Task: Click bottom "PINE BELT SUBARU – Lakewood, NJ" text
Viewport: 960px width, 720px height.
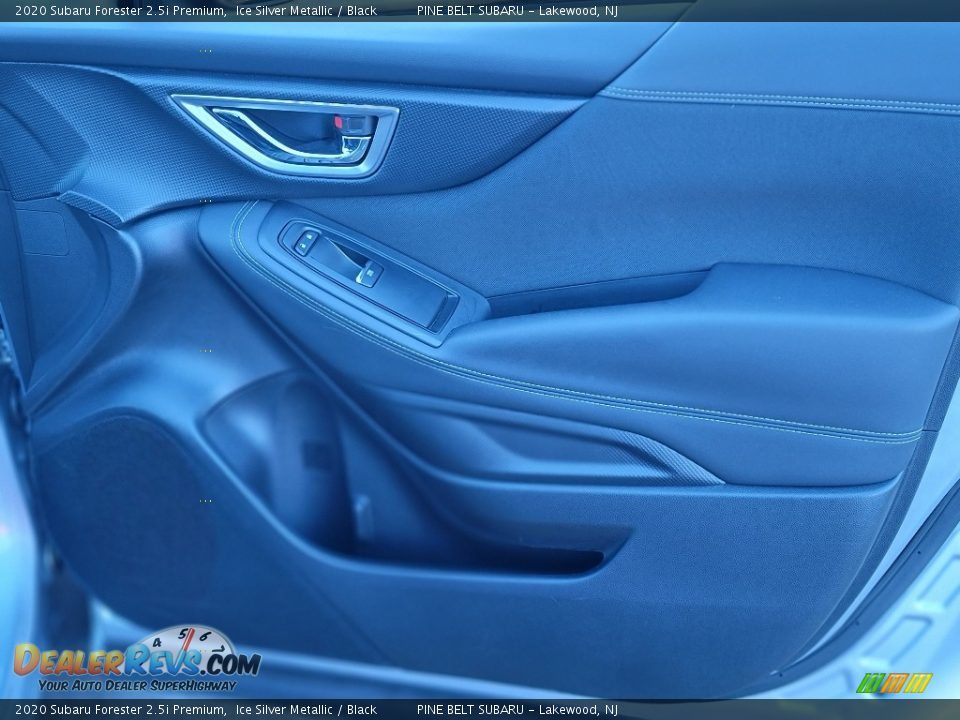Action: pyautogui.click(x=517, y=710)
